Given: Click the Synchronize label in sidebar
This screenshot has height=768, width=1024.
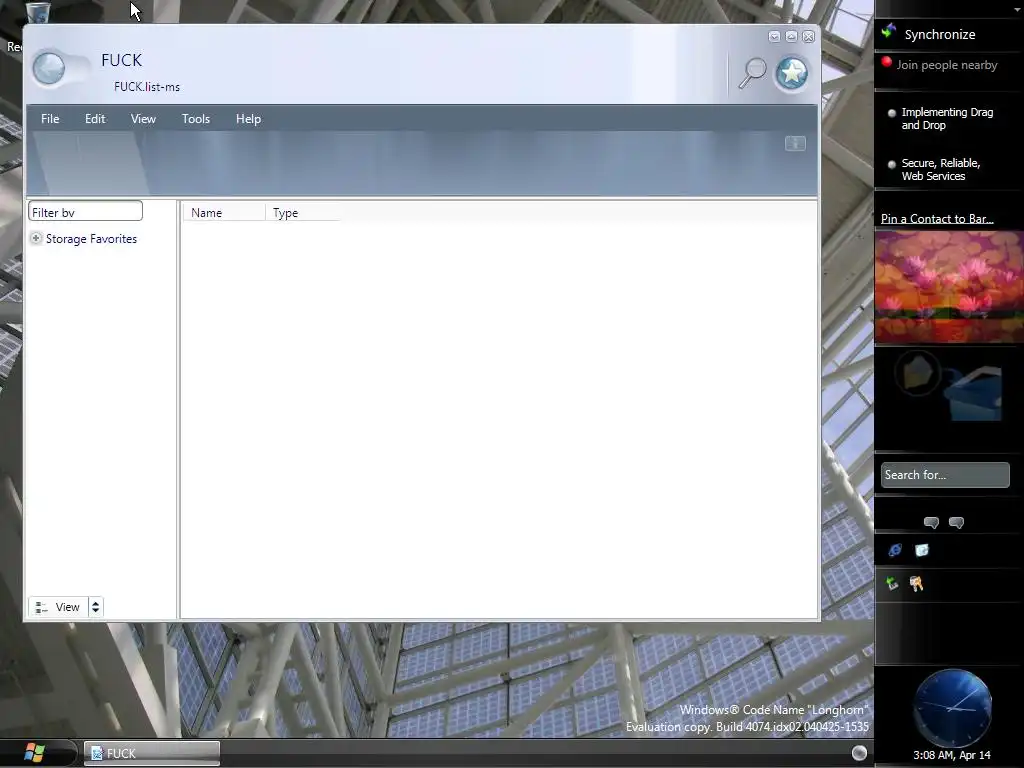Looking at the screenshot, I should point(940,35).
